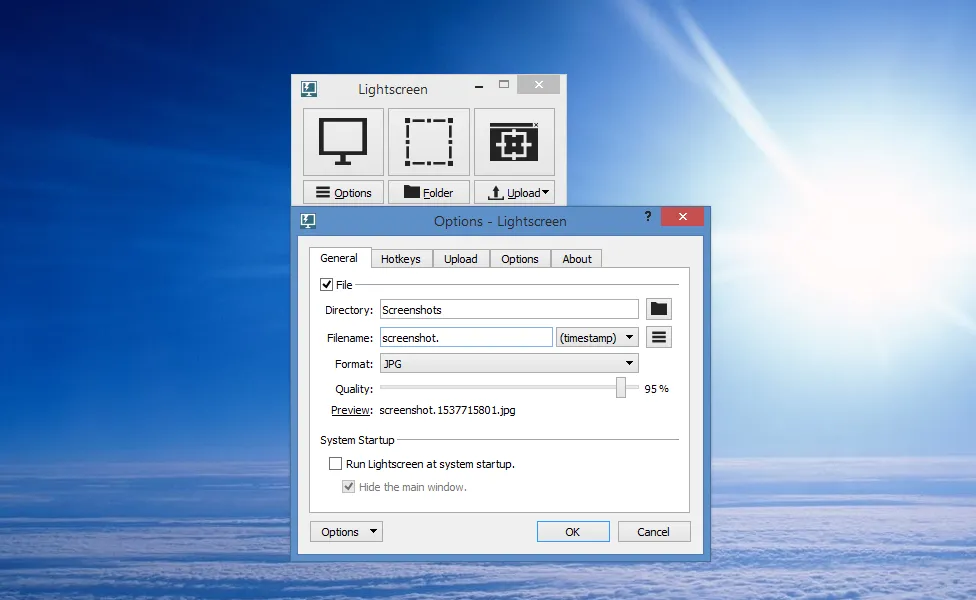Uncheck the File checkbox
The height and width of the screenshot is (600, 976).
[x=327, y=285]
